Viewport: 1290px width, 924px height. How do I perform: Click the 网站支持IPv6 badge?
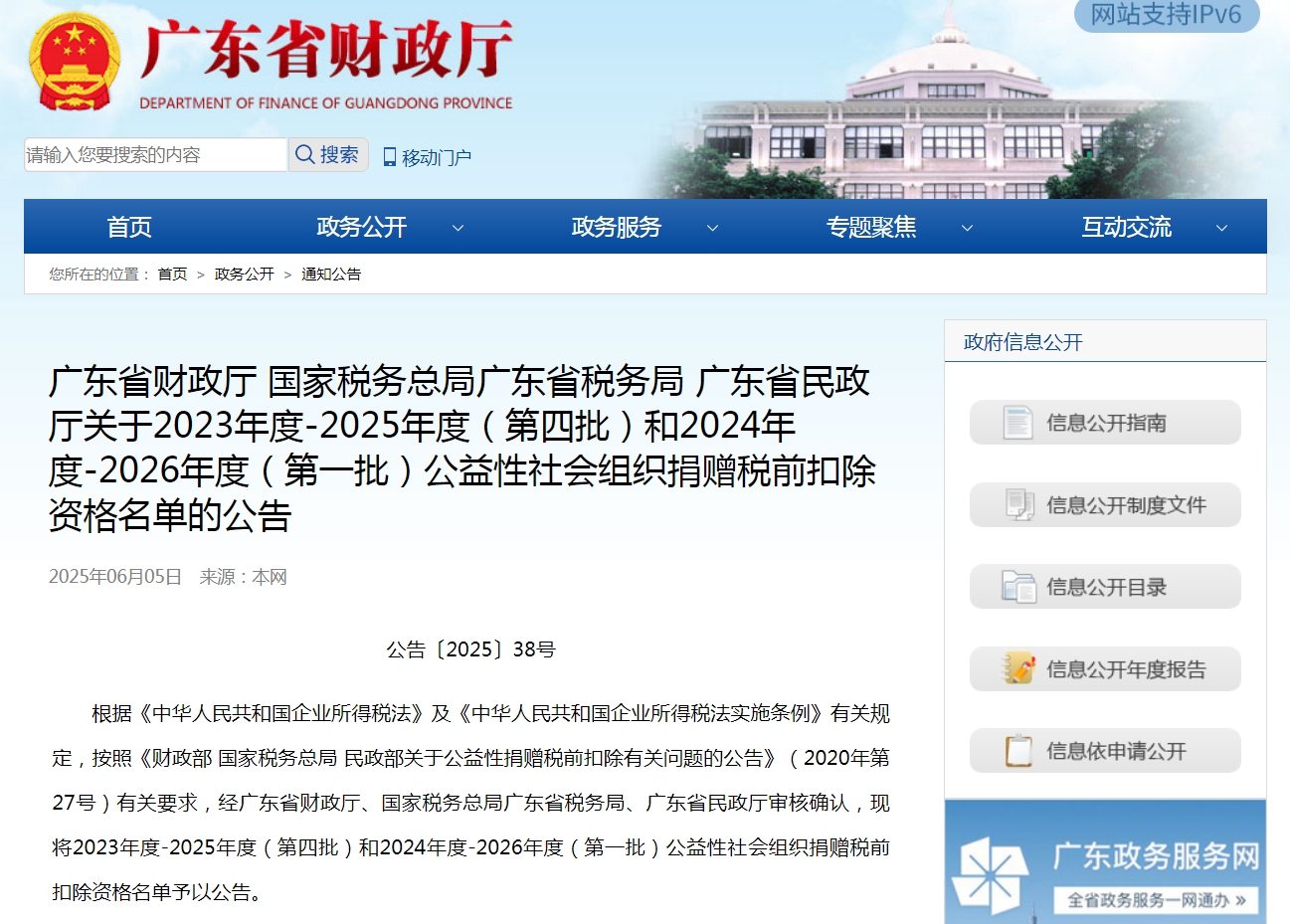1166,15
